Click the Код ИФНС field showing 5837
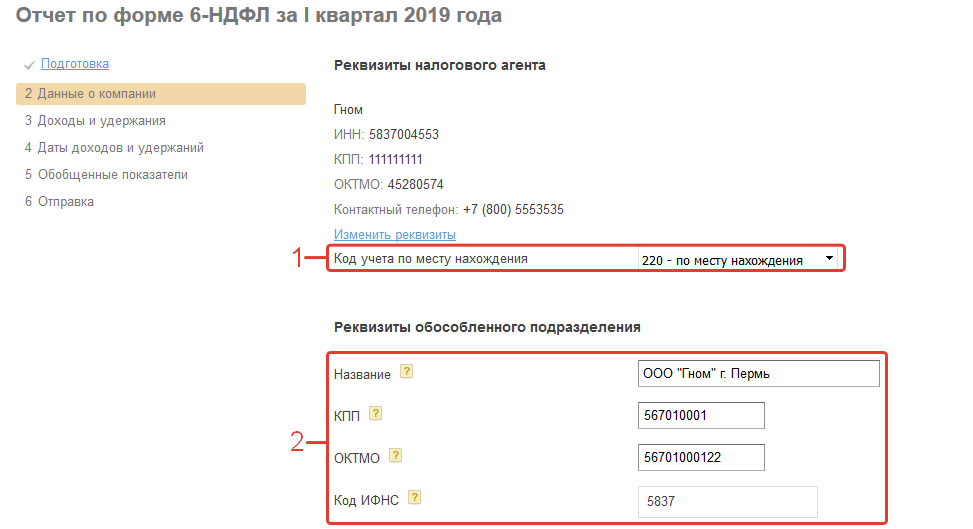 727,501
